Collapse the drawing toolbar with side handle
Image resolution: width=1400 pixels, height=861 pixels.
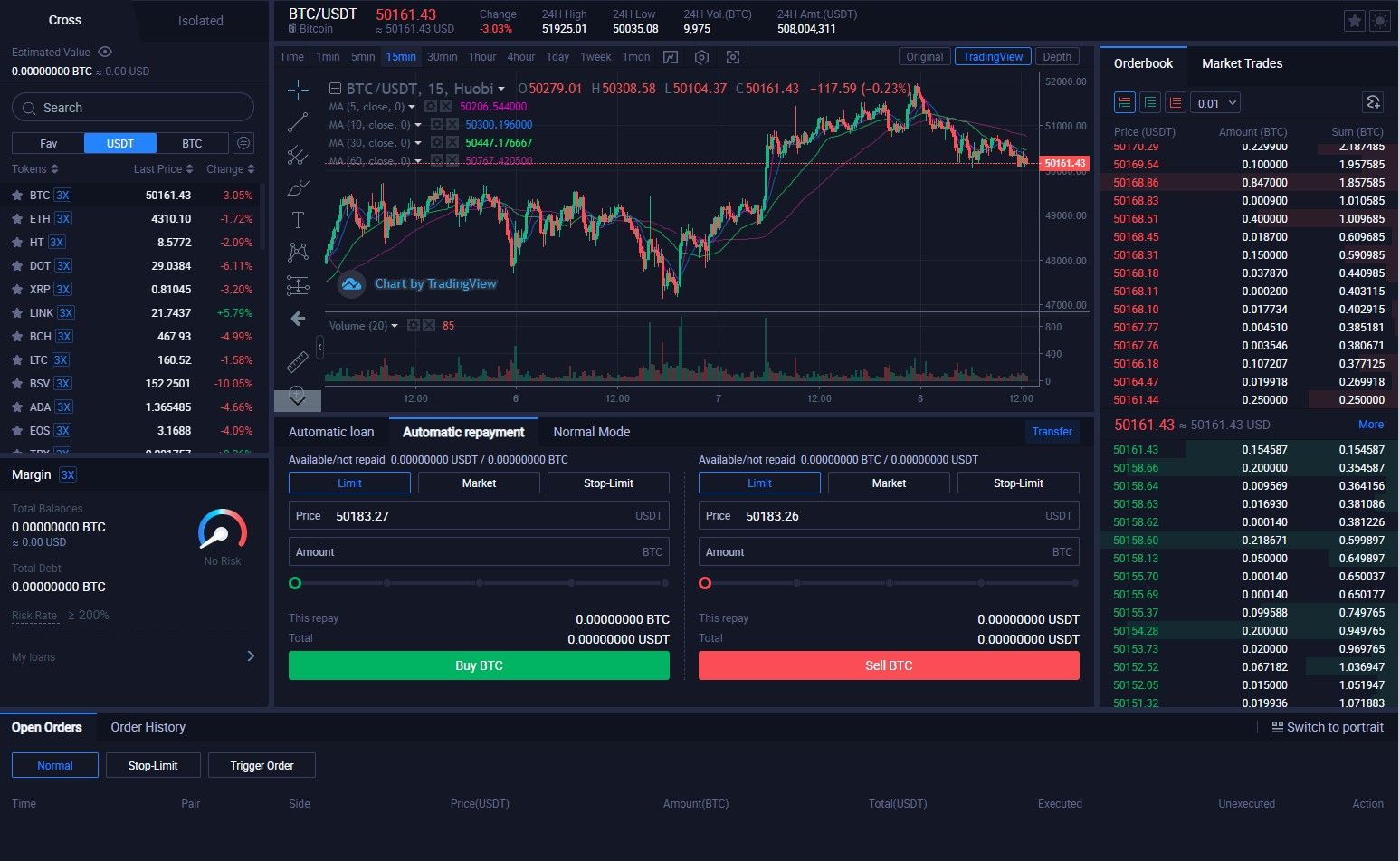(x=319, y=347)
